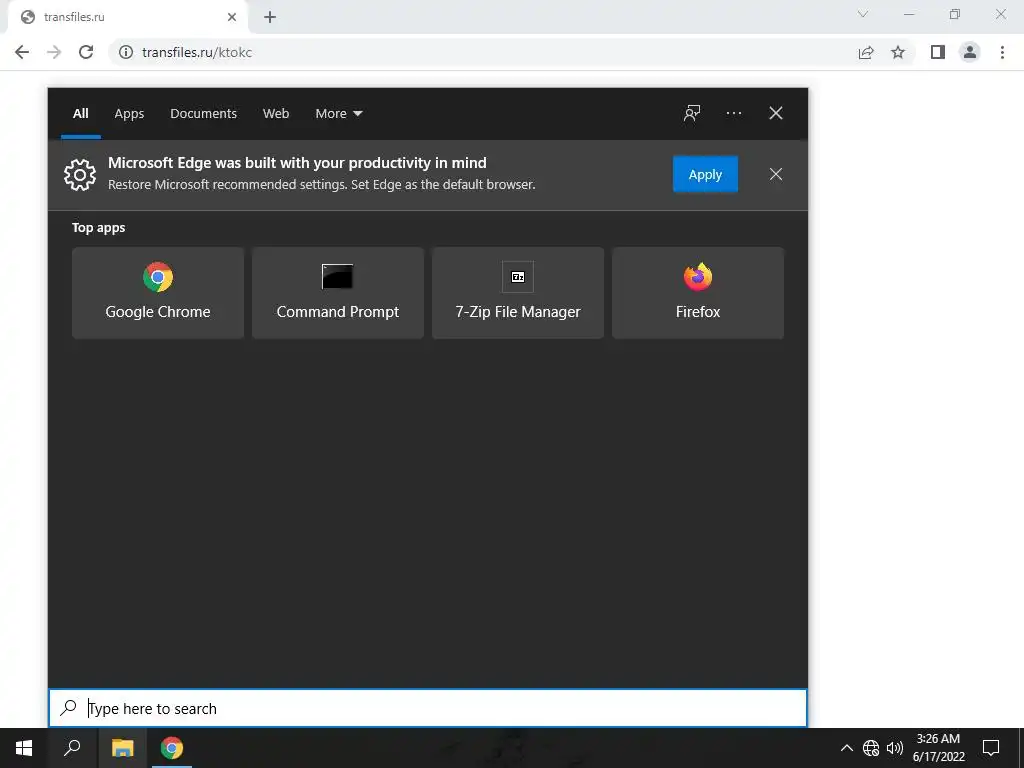Share this page from the address bar
Viewport: 1024px width, 768px height.
866,52
